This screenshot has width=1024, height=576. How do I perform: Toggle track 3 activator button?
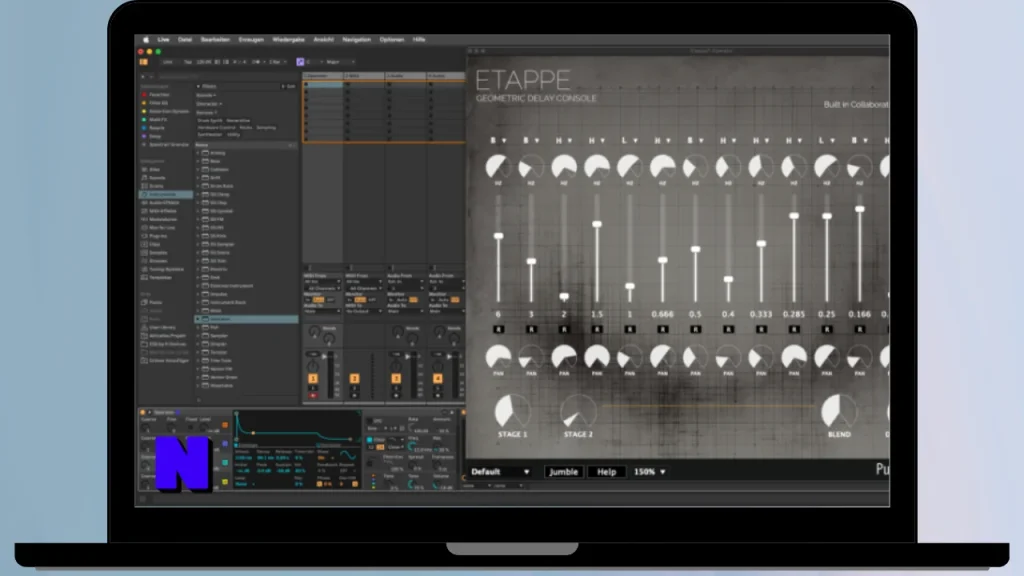pos(396,379)
